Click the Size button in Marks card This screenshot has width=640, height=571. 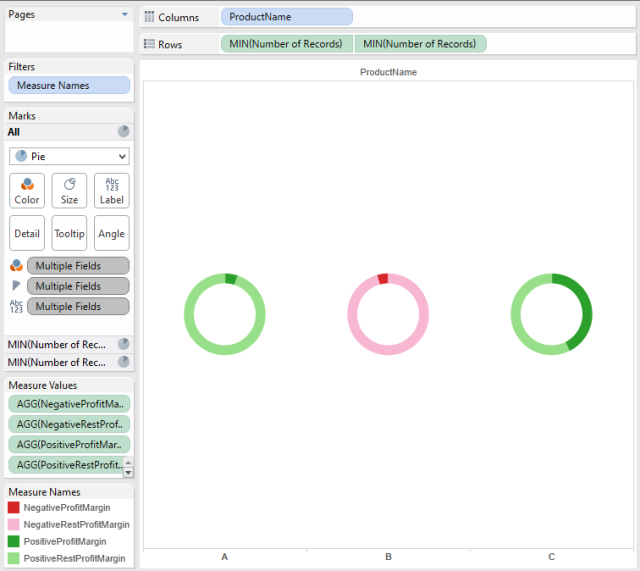point(69,191)
